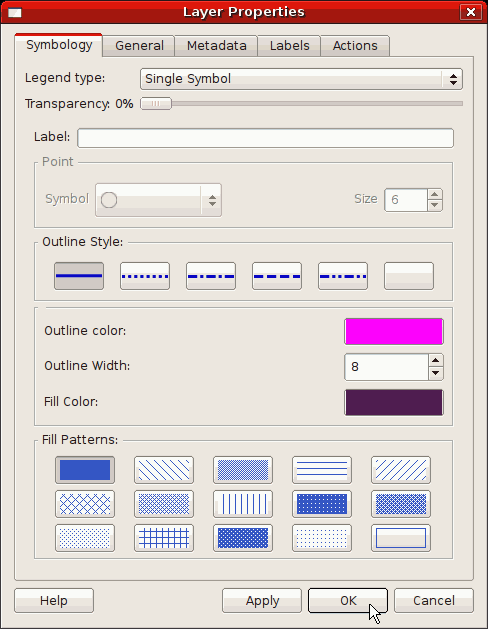The width and height of the screenshot is (488, 629).
Task: Select the square grid fill pattern
Action: click(164, 538)
